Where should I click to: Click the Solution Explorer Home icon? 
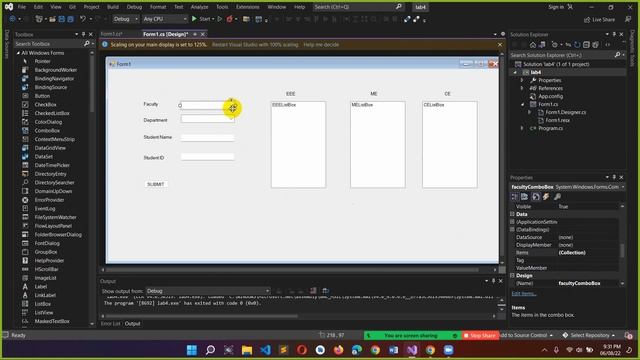coord(533,44)
